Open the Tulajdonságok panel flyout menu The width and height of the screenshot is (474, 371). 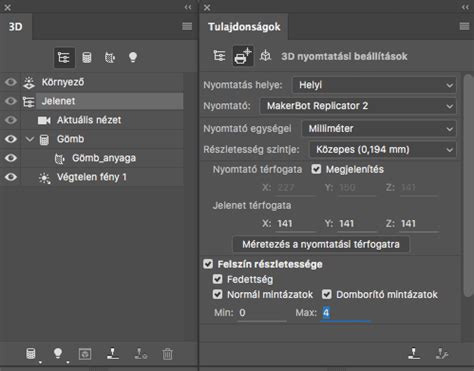pos(464,26)
